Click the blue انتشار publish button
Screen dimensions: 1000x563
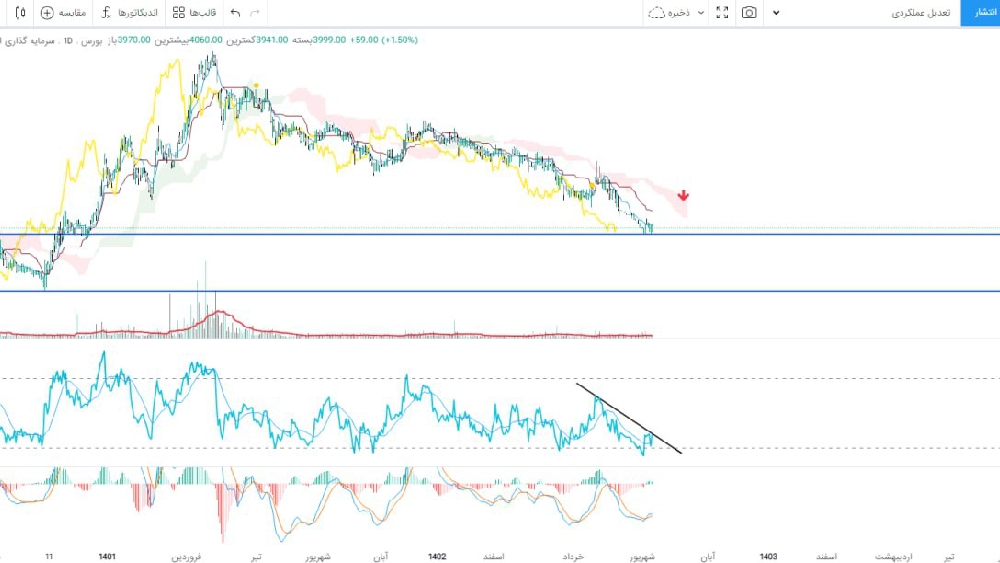[980, 13]
